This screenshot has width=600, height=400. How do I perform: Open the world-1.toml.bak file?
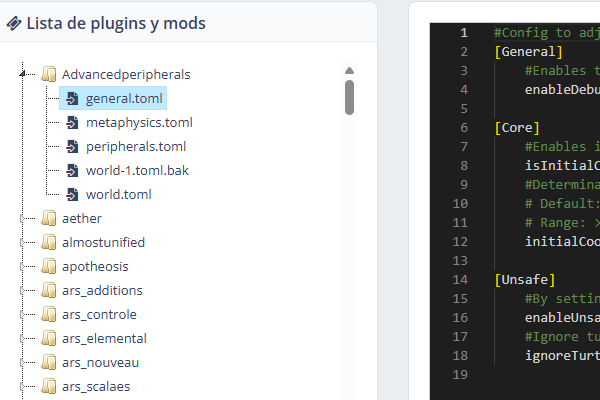[137, 170]
